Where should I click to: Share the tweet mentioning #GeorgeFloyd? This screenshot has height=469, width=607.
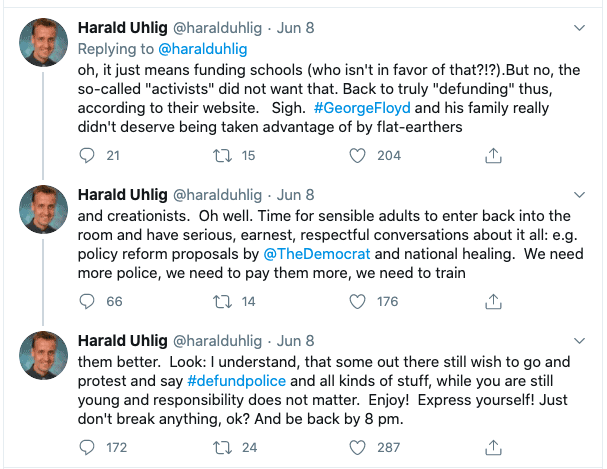(492, 155)
